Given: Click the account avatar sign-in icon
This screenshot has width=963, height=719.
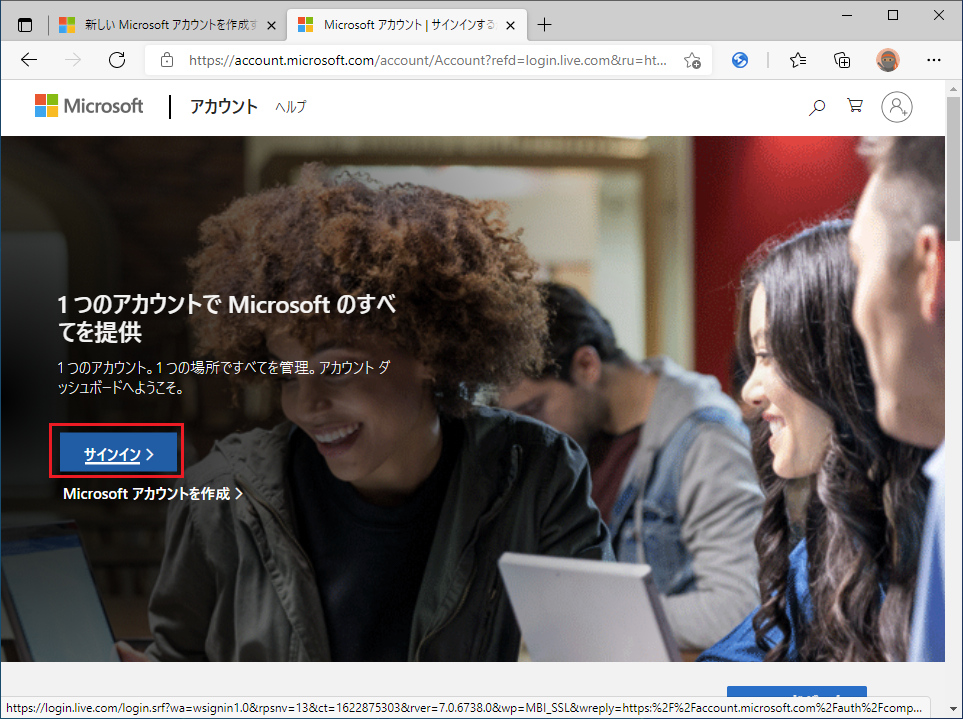Looking at the screenshot, I should pyautogui.click(x=897, y=107).
